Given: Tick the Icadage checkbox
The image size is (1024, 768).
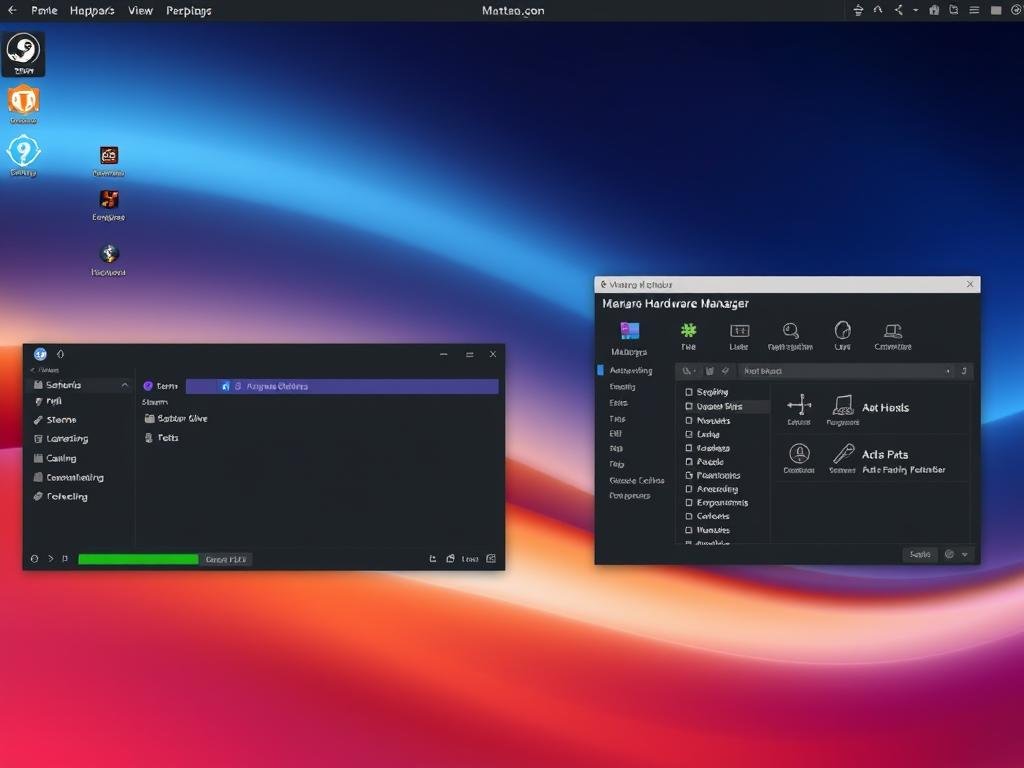Looking at the screenshot, I should point(688,448).
